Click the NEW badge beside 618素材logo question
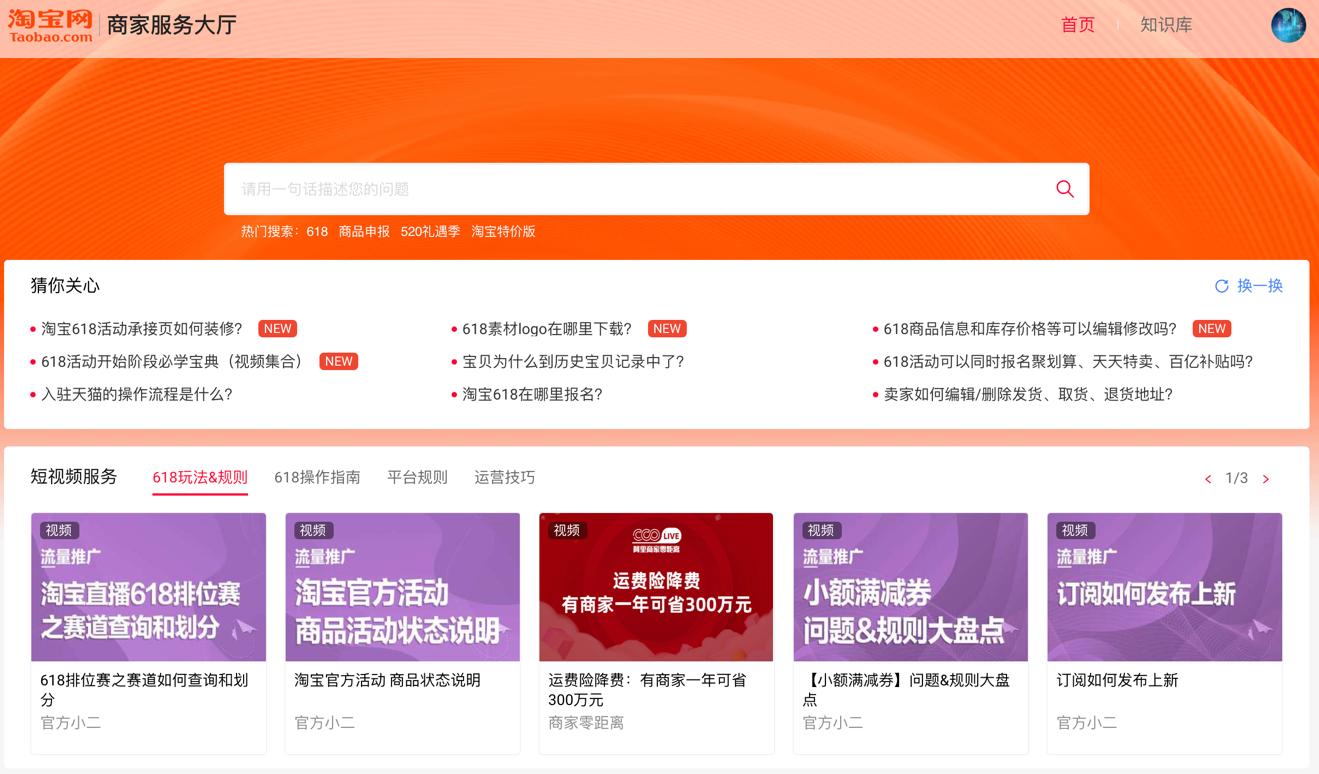This screenshot has width=1319, height=774. [x=666, y=329]
